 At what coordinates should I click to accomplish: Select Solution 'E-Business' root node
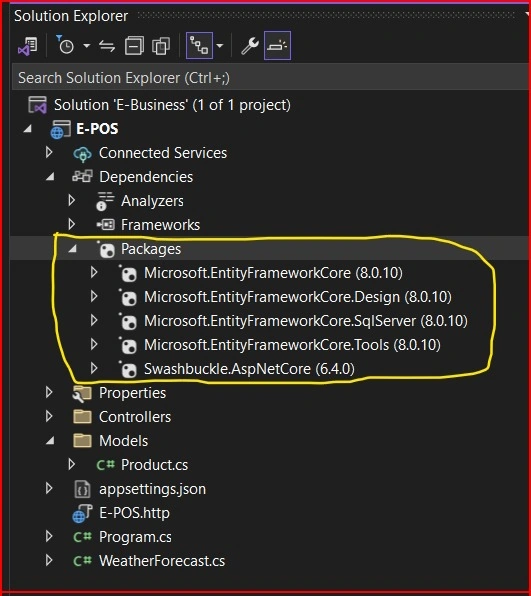(x=172, y=105)
